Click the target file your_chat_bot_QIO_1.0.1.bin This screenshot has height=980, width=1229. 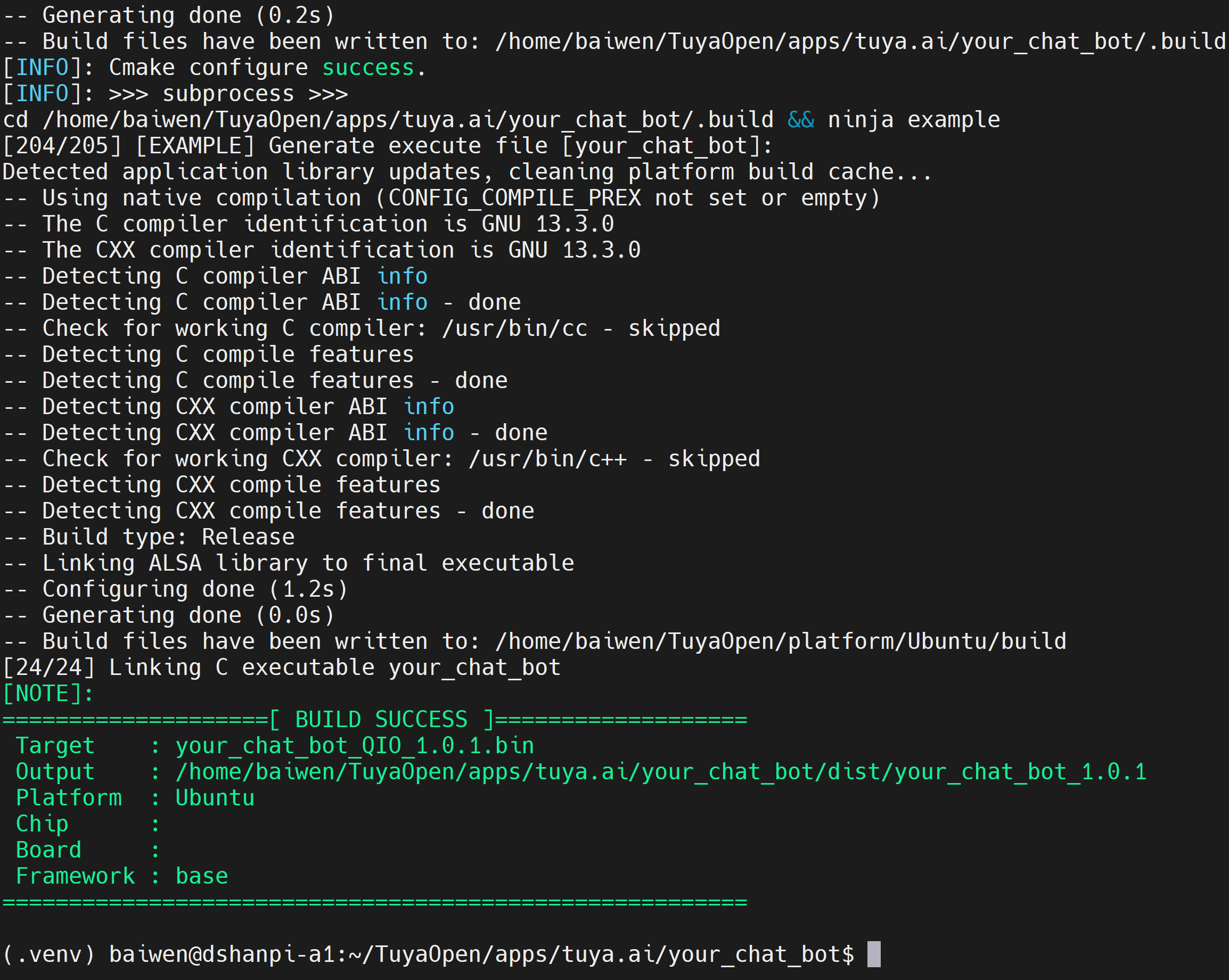click(355, 746)
